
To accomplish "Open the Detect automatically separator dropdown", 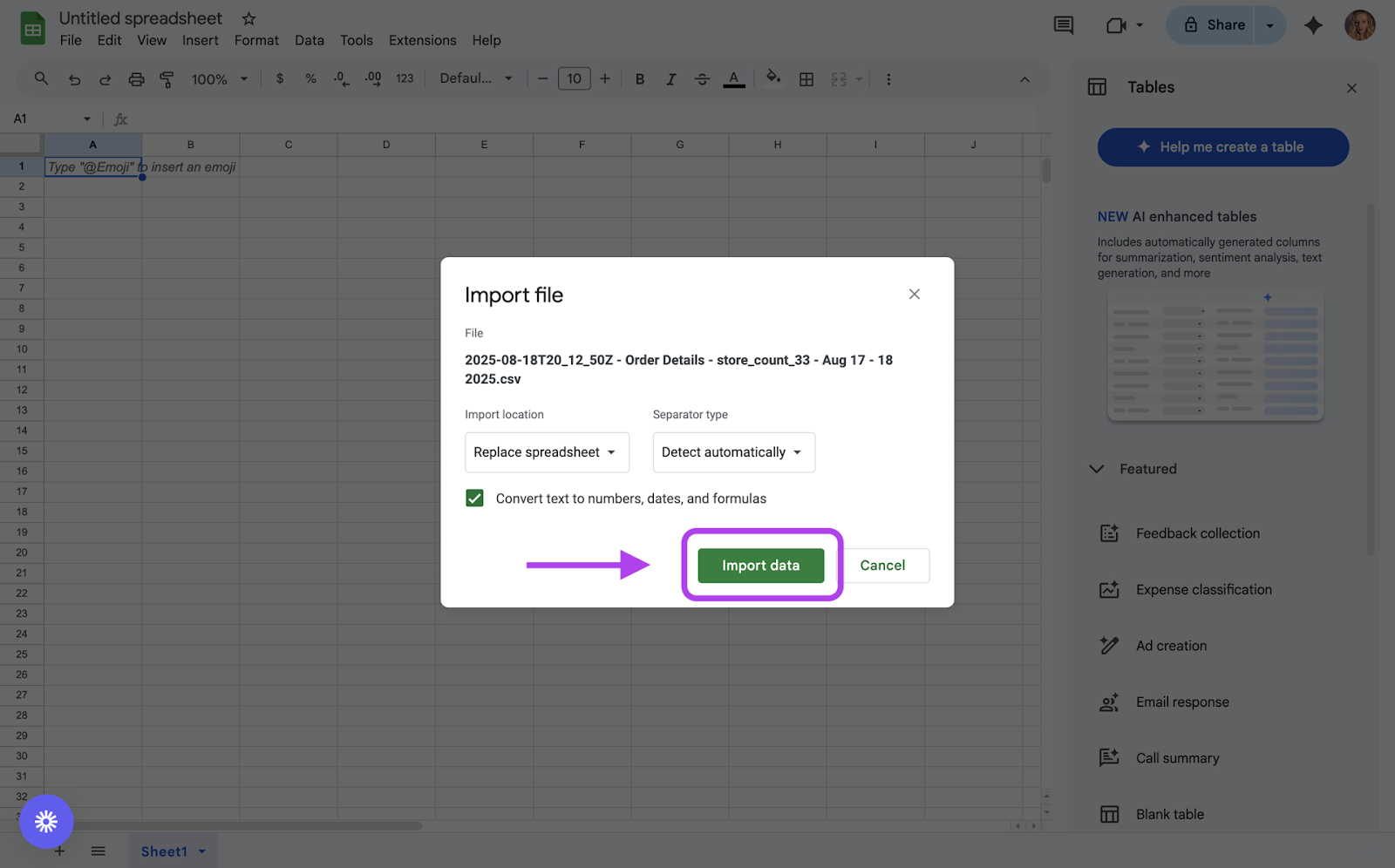I will [x=733, y=452].
